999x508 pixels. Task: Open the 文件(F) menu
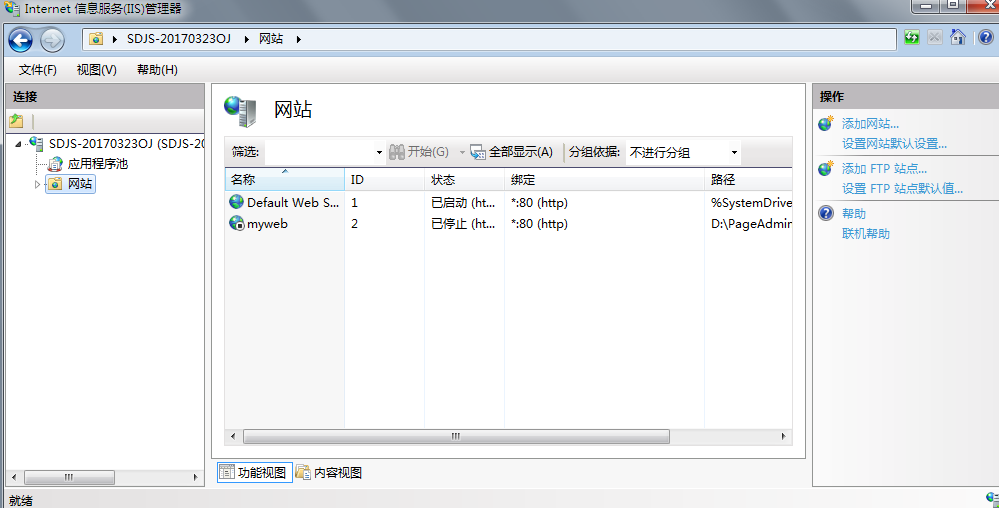coord(38,70)
